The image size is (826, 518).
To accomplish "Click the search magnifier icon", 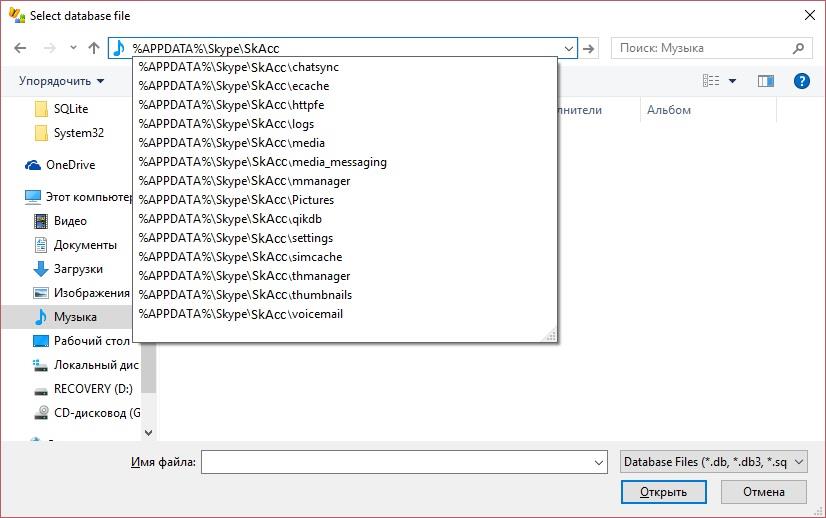I will point(799,48).
